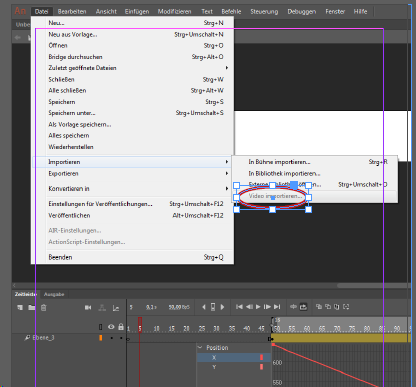Go to last frame button

point(277,307)
